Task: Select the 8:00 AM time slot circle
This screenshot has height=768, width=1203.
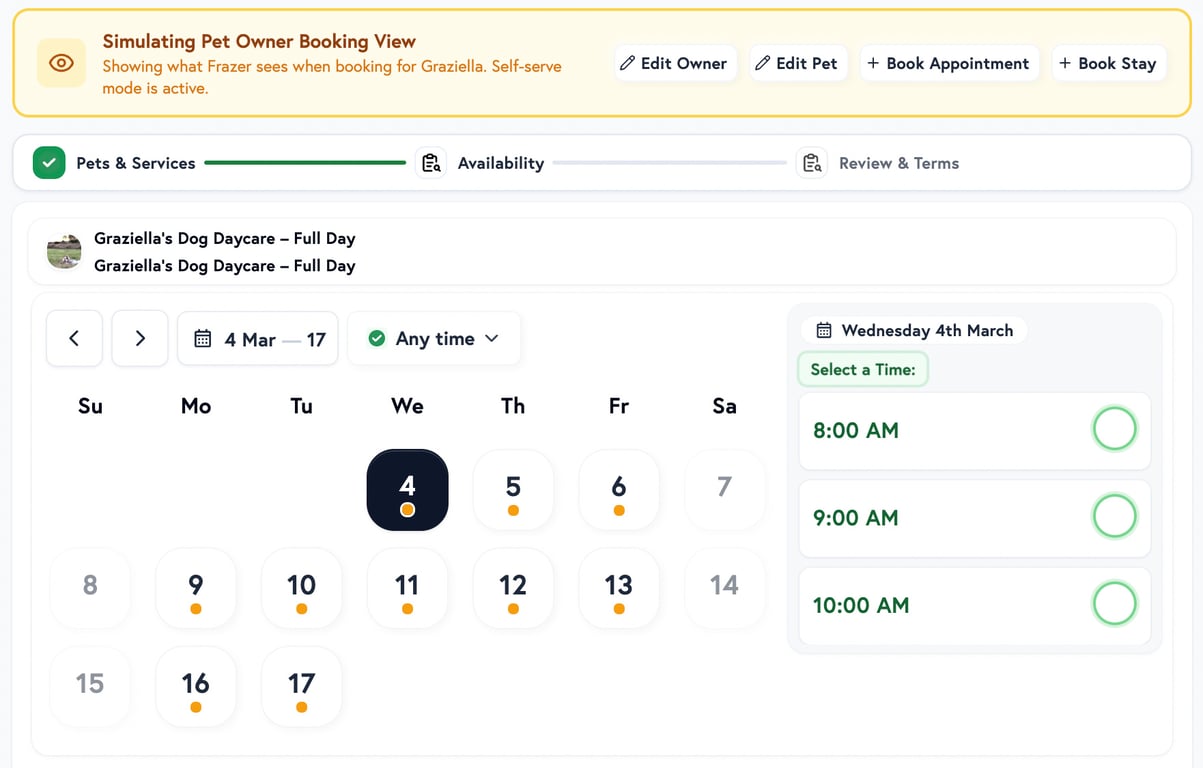Action: point(1114,428)
